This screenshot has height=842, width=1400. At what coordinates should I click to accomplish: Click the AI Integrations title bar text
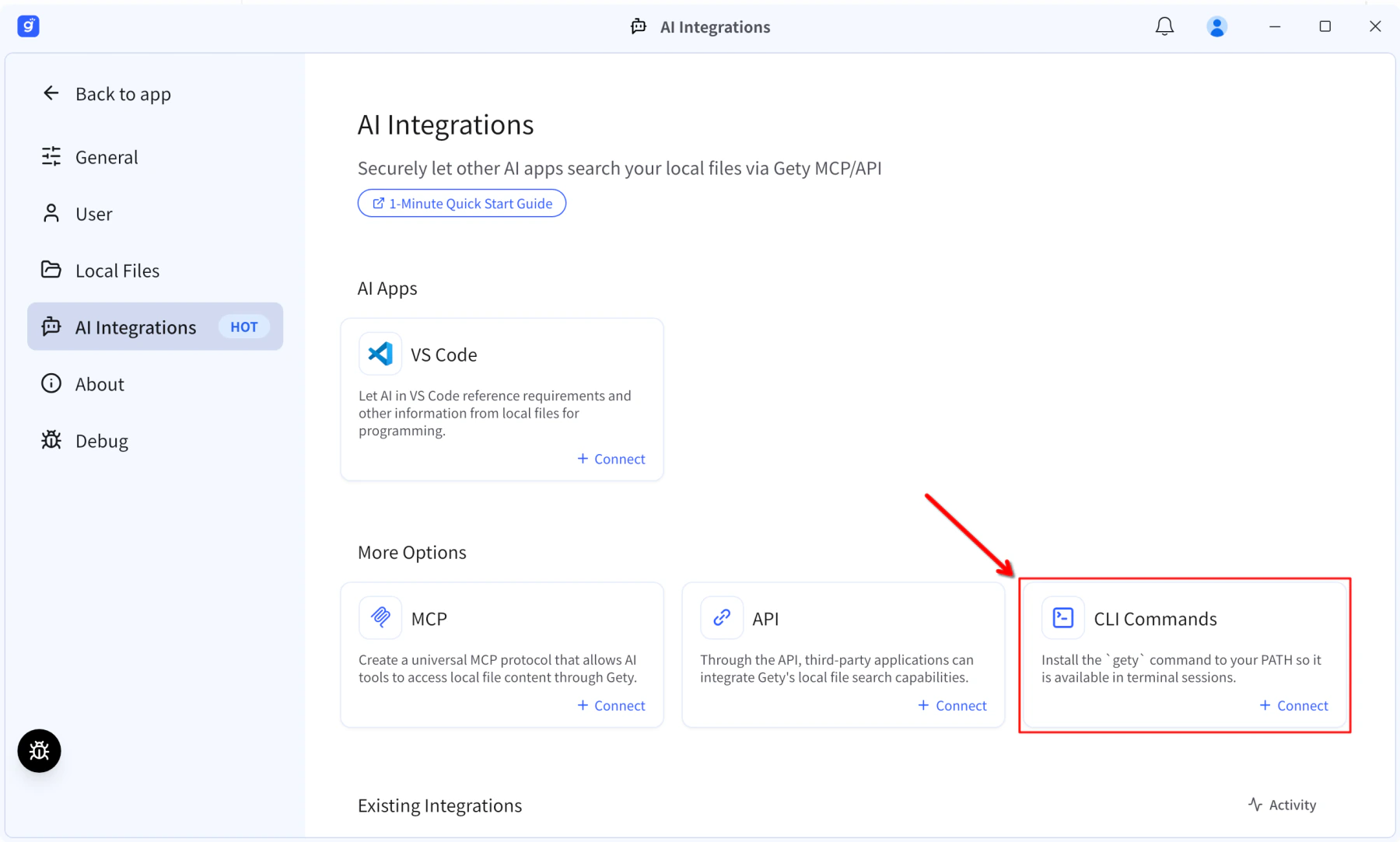(x=716, y=27)
